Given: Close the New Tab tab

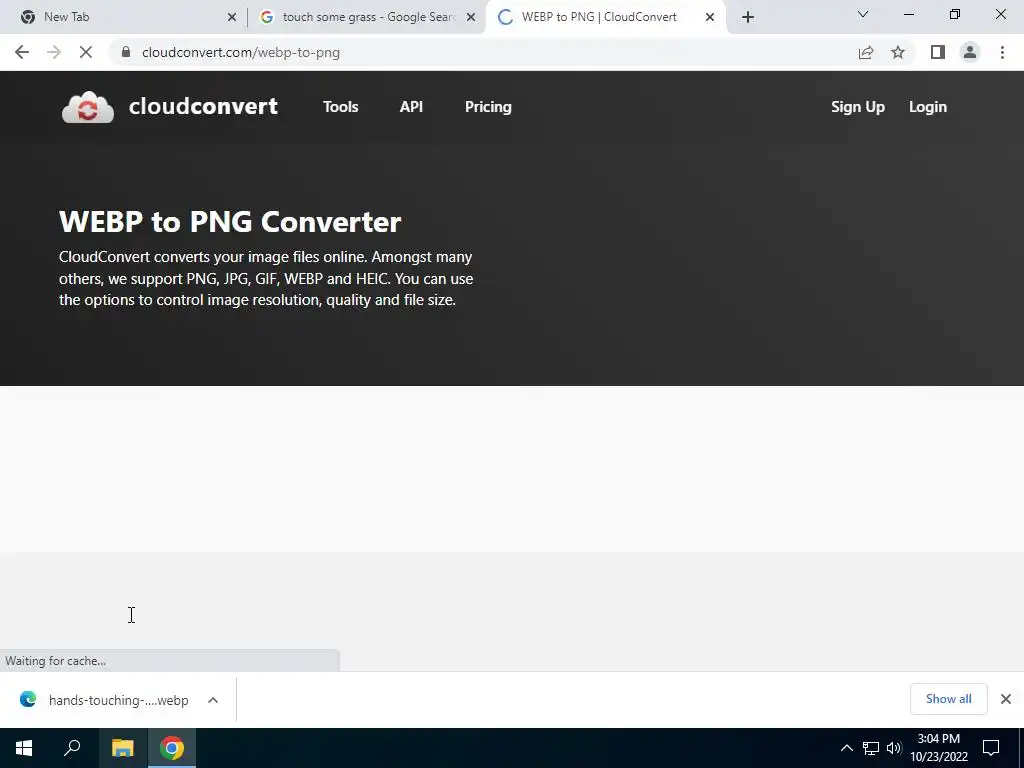Looking at the screenshot, I should tap(231, 17).
